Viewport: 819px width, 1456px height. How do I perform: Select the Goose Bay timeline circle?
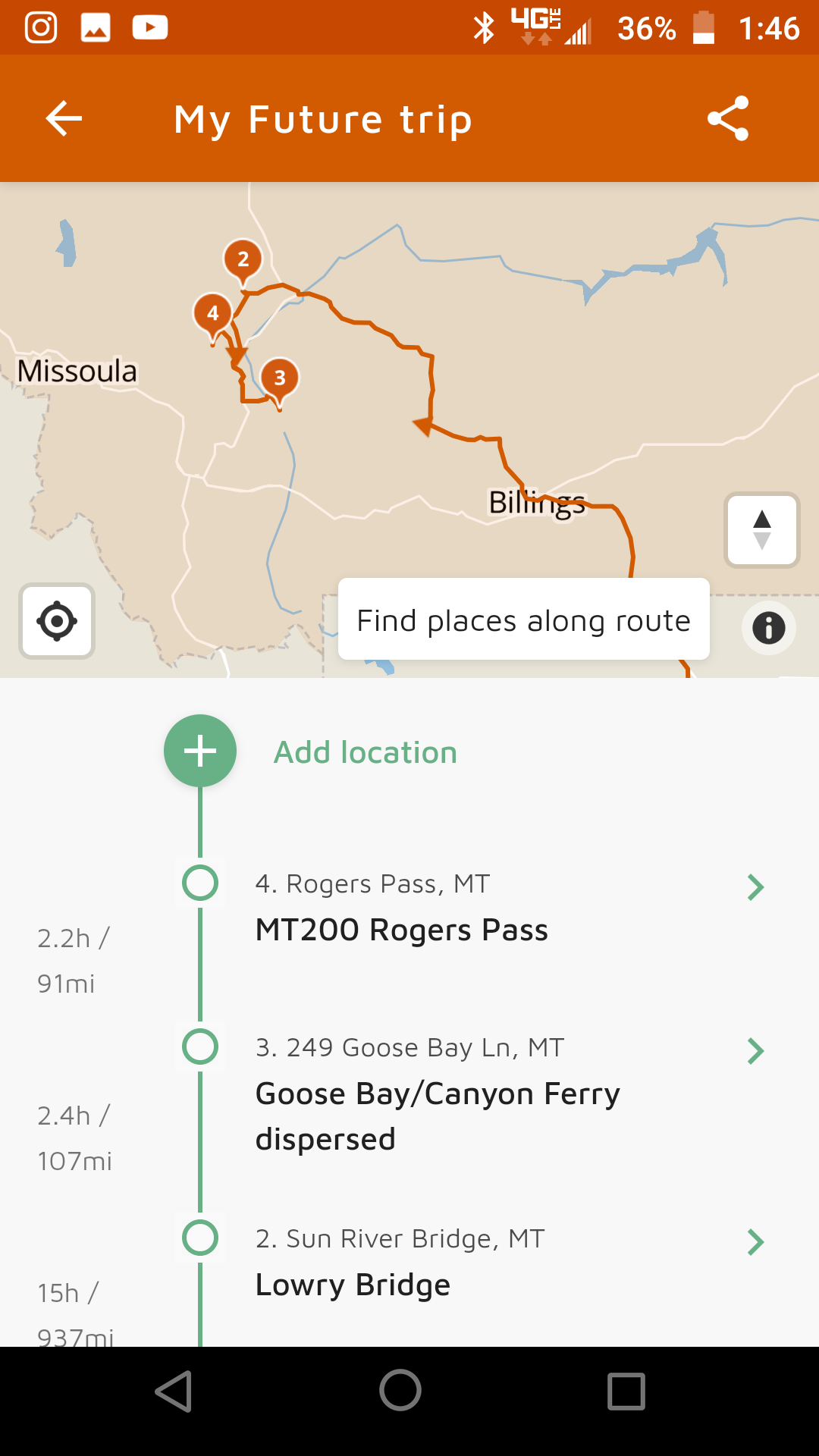[x=200, y=1046]
